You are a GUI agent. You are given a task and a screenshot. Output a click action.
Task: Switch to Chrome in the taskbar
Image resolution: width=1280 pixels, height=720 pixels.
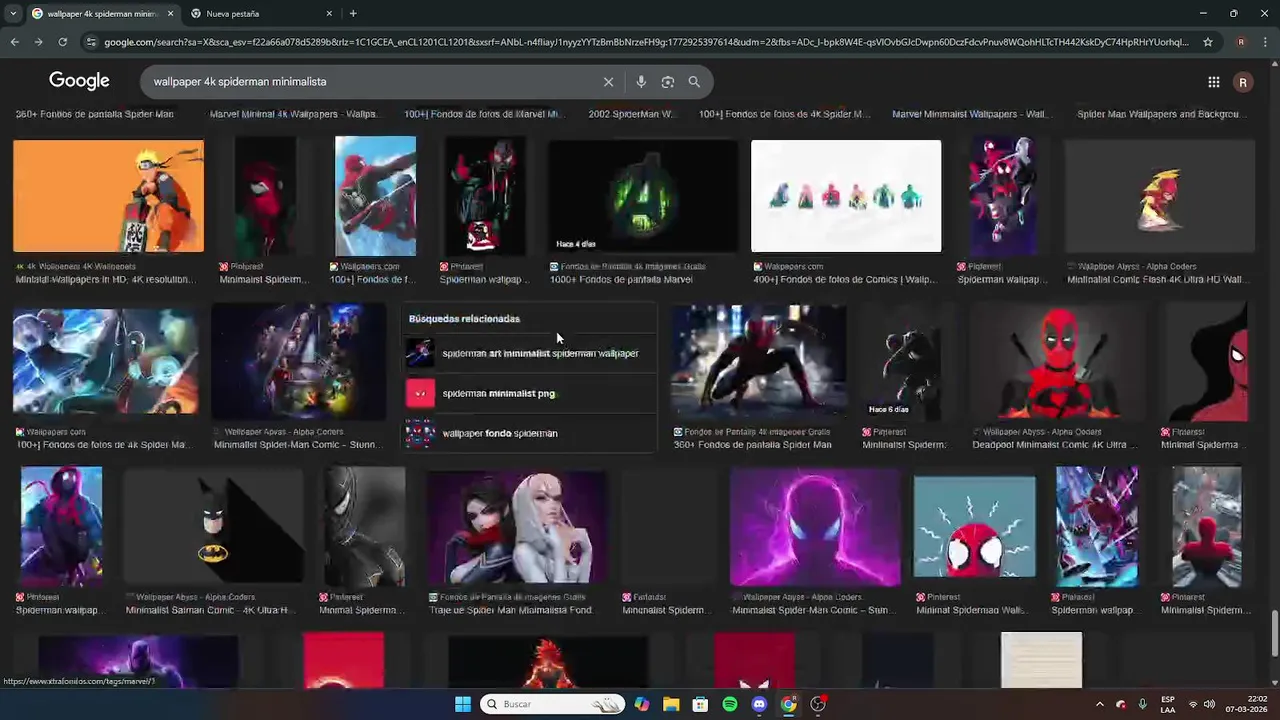click(789, 704)
